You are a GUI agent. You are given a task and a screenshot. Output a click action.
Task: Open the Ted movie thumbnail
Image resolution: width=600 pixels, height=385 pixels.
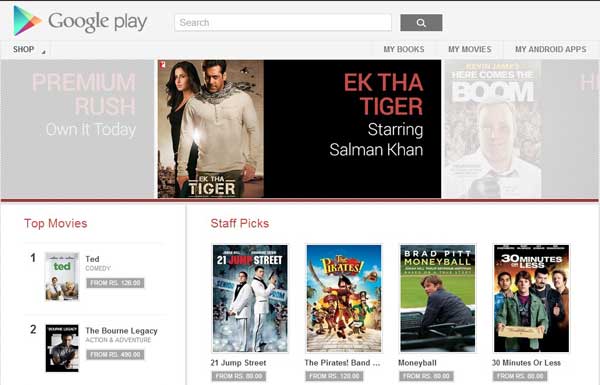click(x=62, y=276)
